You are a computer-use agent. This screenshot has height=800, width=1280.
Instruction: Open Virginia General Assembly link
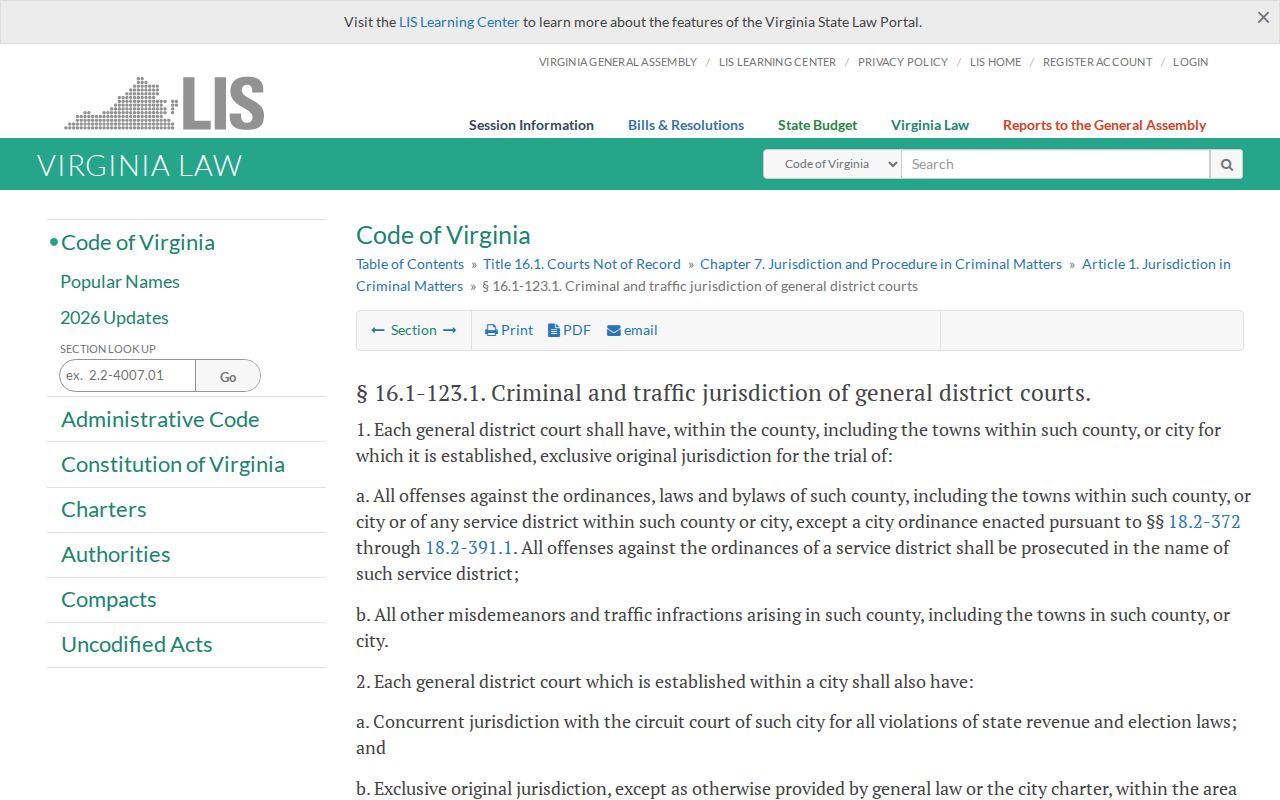point(618,62)
